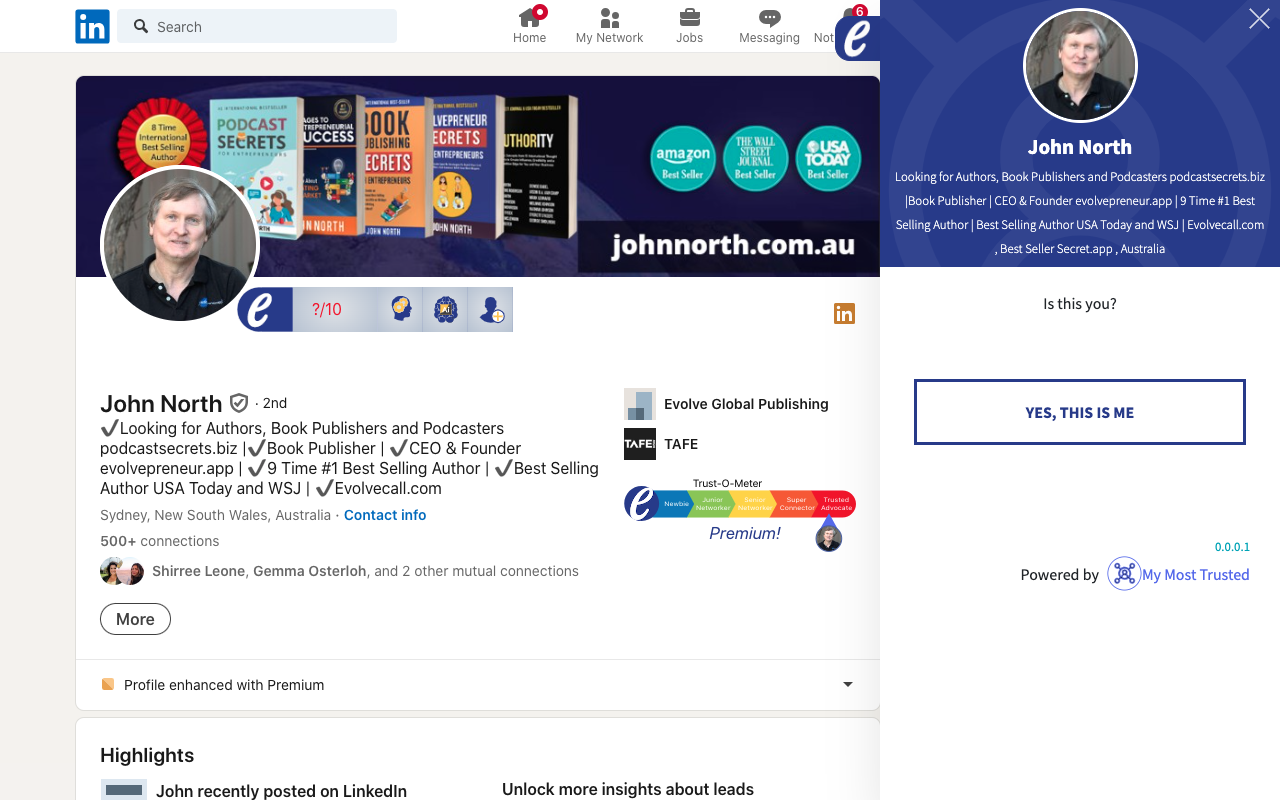Screen dimensions: 1280x800
Task: Open the Messaging tab
Action: (x=769, y=26)
